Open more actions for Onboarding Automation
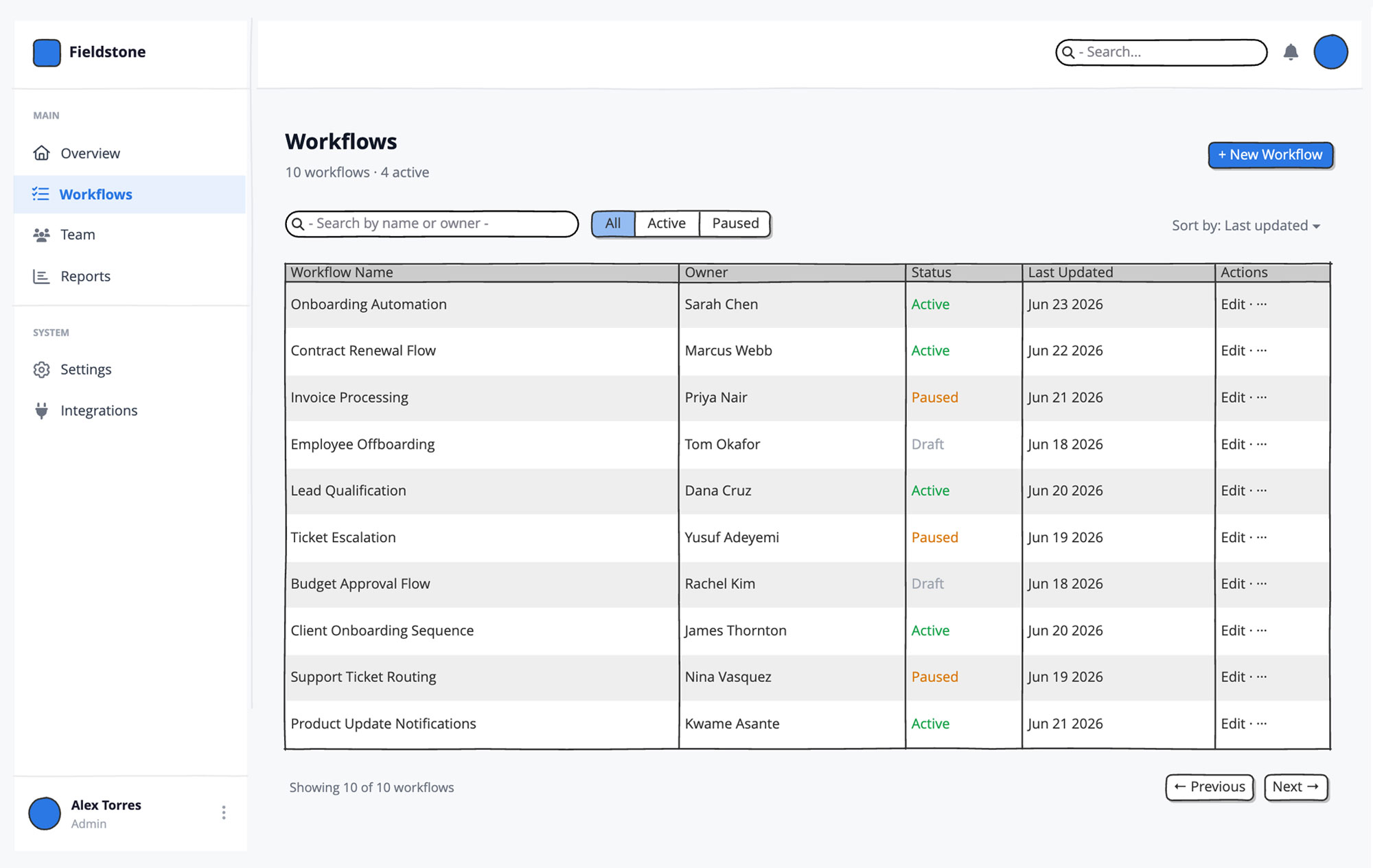The height and width of the screenshot is (868, 1373). (1261, 304)
